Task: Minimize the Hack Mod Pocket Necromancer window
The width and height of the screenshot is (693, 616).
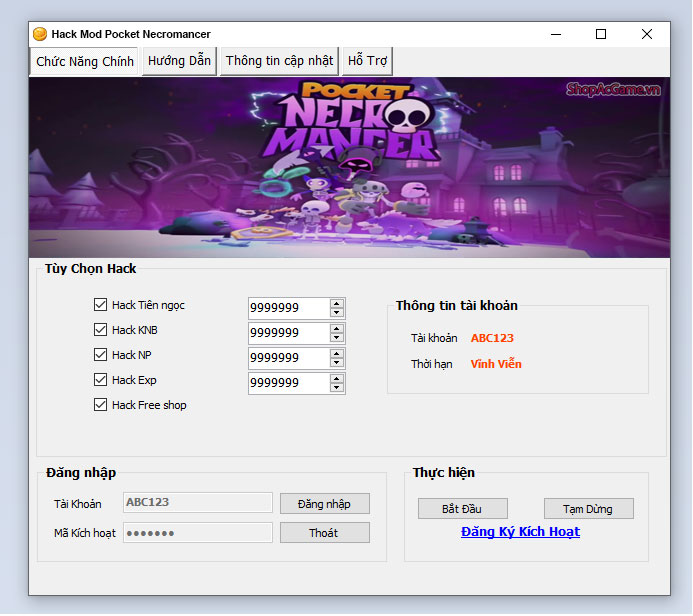Action: point(556,34)
